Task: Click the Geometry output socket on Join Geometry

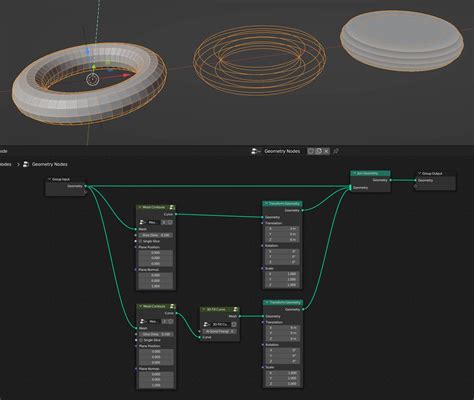Action: [x=390, y=180]
